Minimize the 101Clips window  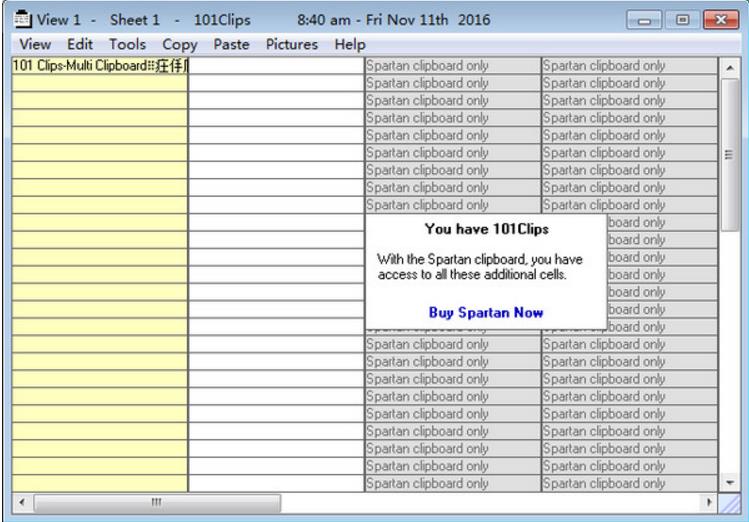tap(643, 20)
